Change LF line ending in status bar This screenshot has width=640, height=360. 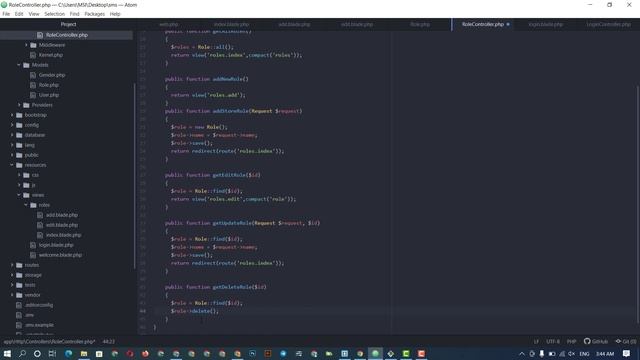click(536, 342)
